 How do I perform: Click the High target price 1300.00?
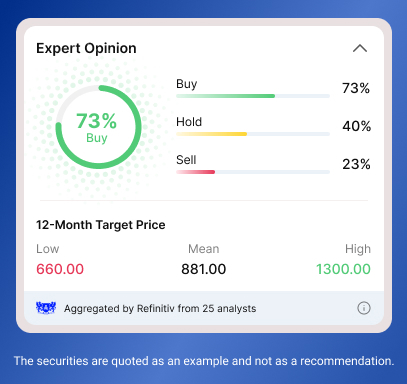(x=343, y=269)
